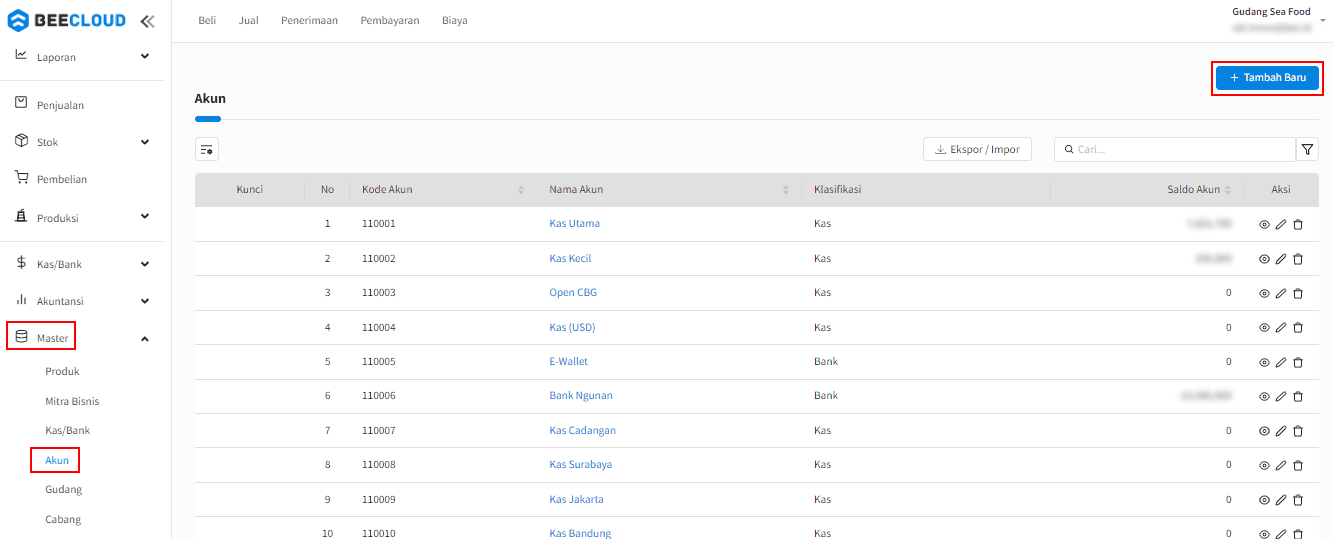This screenshot has height=539, width=1333.
Task: Click the search magnifier icon
Action: point(1068,149)
